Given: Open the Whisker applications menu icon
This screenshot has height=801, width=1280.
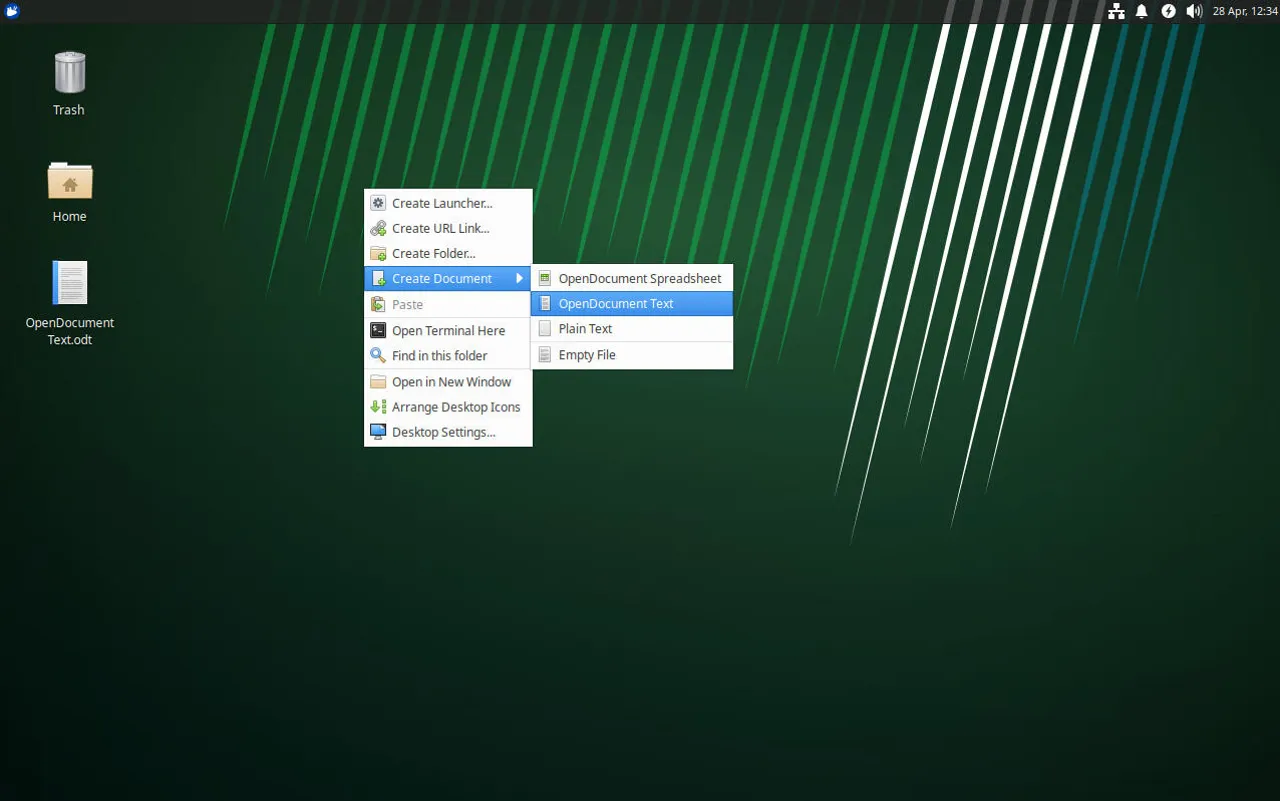Looking at the screenshot, I should click(12, 11).
